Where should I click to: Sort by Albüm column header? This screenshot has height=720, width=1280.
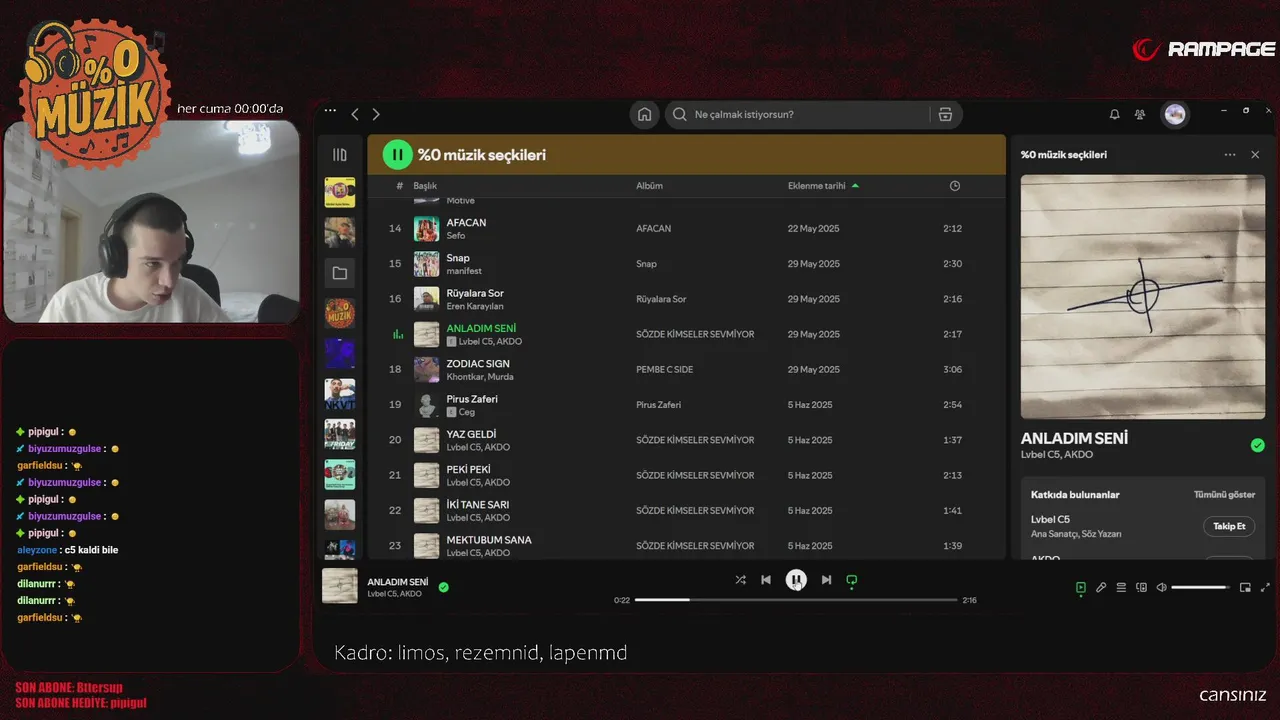[x=649, y=186]
